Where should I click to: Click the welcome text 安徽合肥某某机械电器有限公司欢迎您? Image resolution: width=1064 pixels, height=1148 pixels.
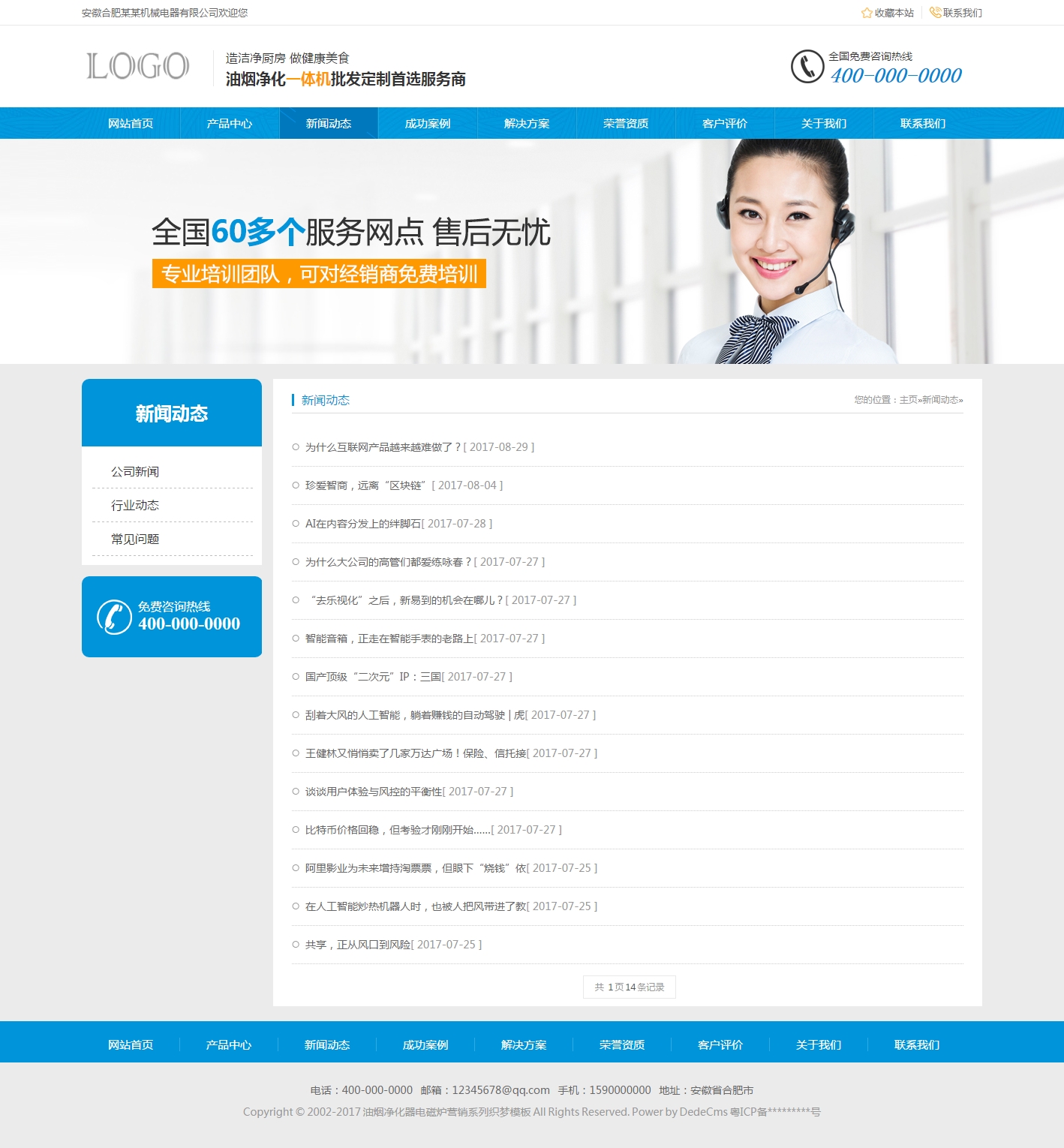click(164, 13)
